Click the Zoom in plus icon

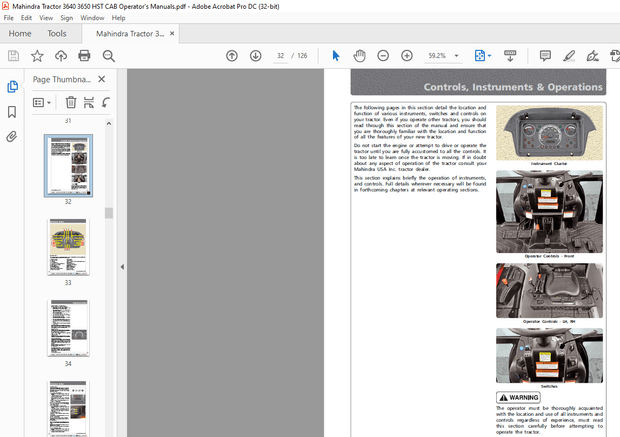click(406, 56)
